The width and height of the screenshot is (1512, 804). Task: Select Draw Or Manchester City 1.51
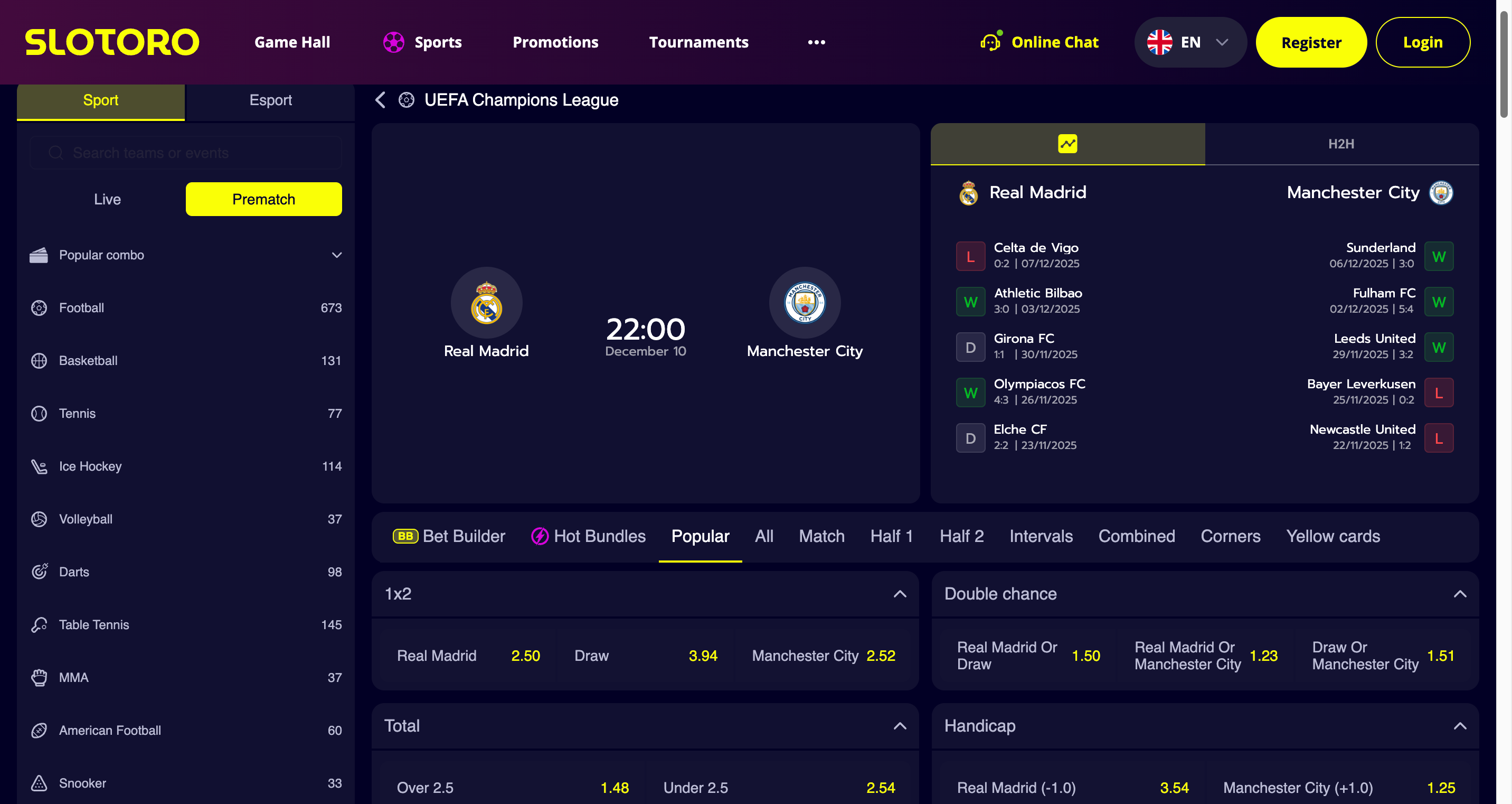click(x=1384, y=656)
